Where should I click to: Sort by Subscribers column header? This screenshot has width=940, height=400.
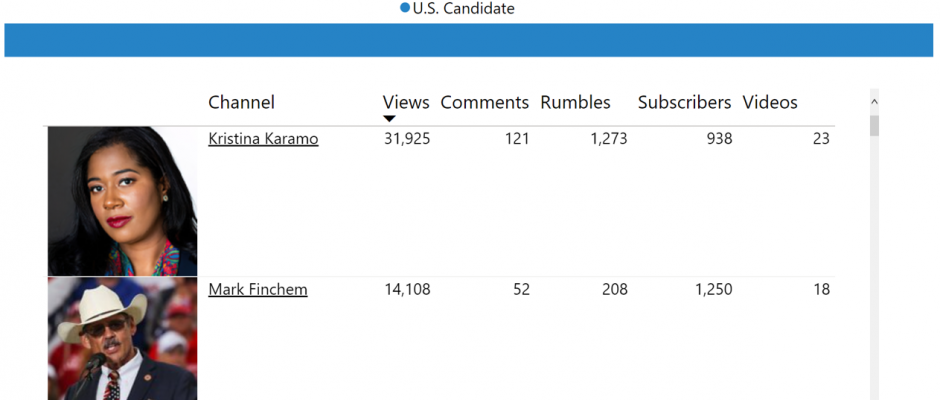pyautogui.click(x=684, y=103)
